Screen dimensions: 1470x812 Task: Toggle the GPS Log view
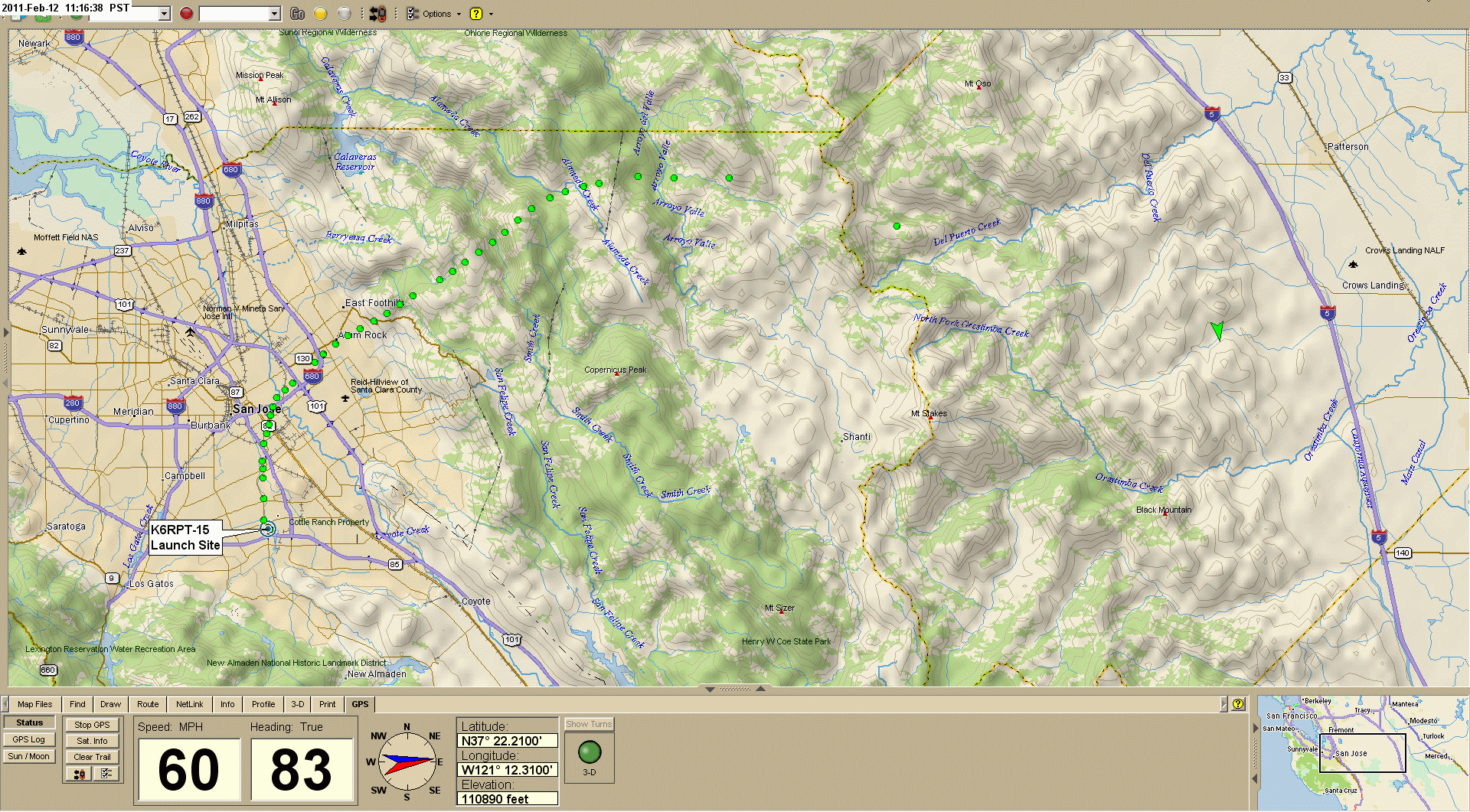pos(29,739)
